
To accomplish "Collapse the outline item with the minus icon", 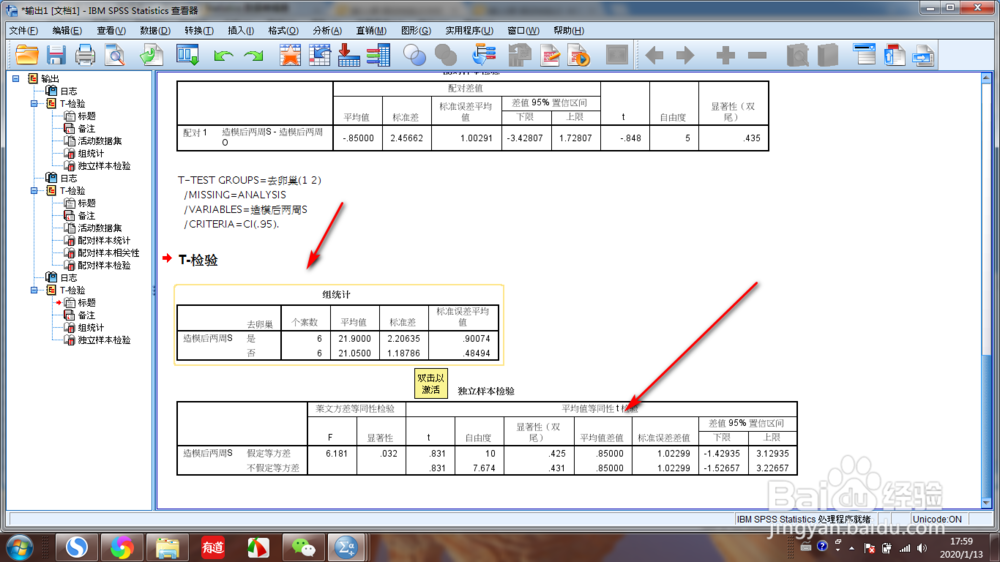I will [x=757, y=55].
